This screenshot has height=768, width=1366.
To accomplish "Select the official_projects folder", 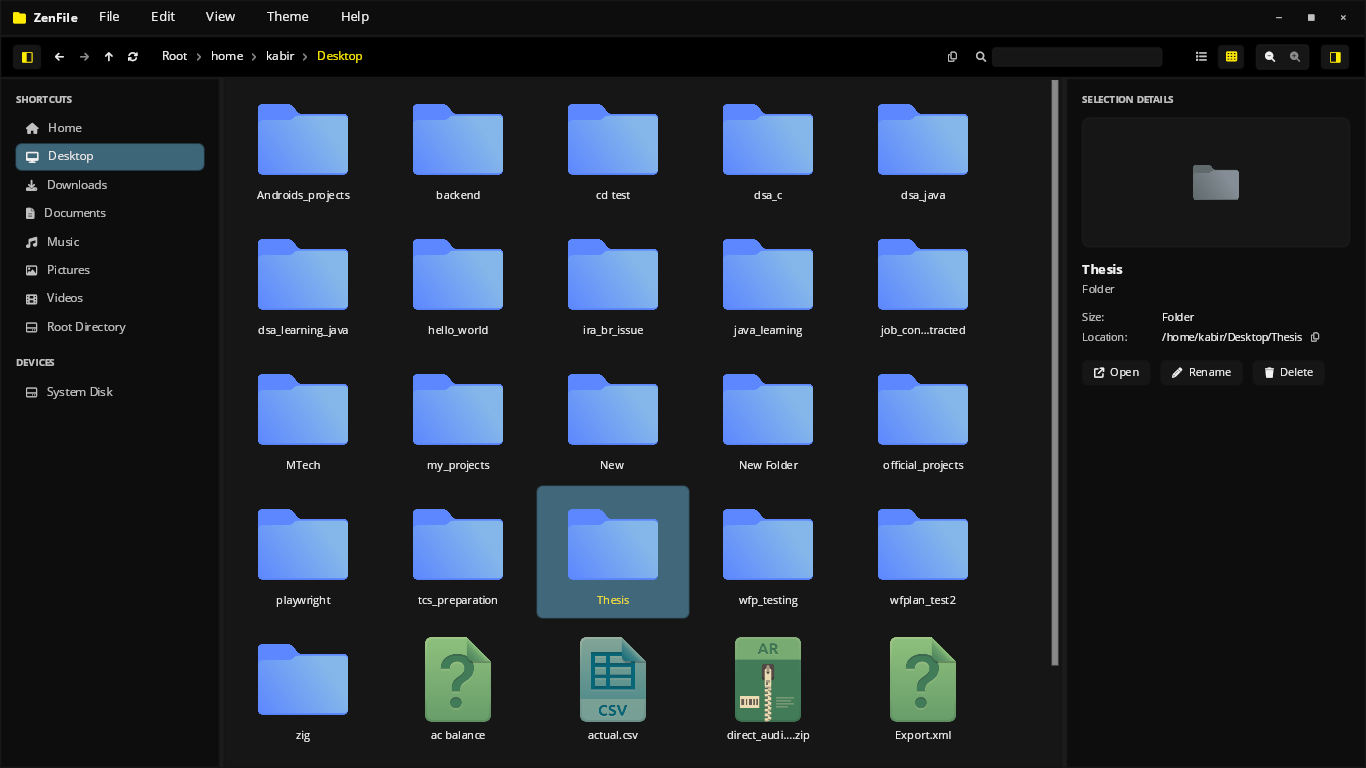I will 923,418.
